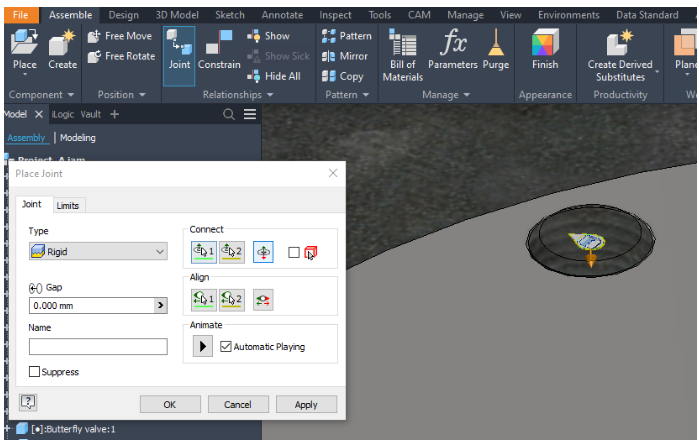This screenshot has width=699, height=447.
Task: Click Cancel in Place Joint dialog
Action: pyautogui.click(x=237, y=404)
